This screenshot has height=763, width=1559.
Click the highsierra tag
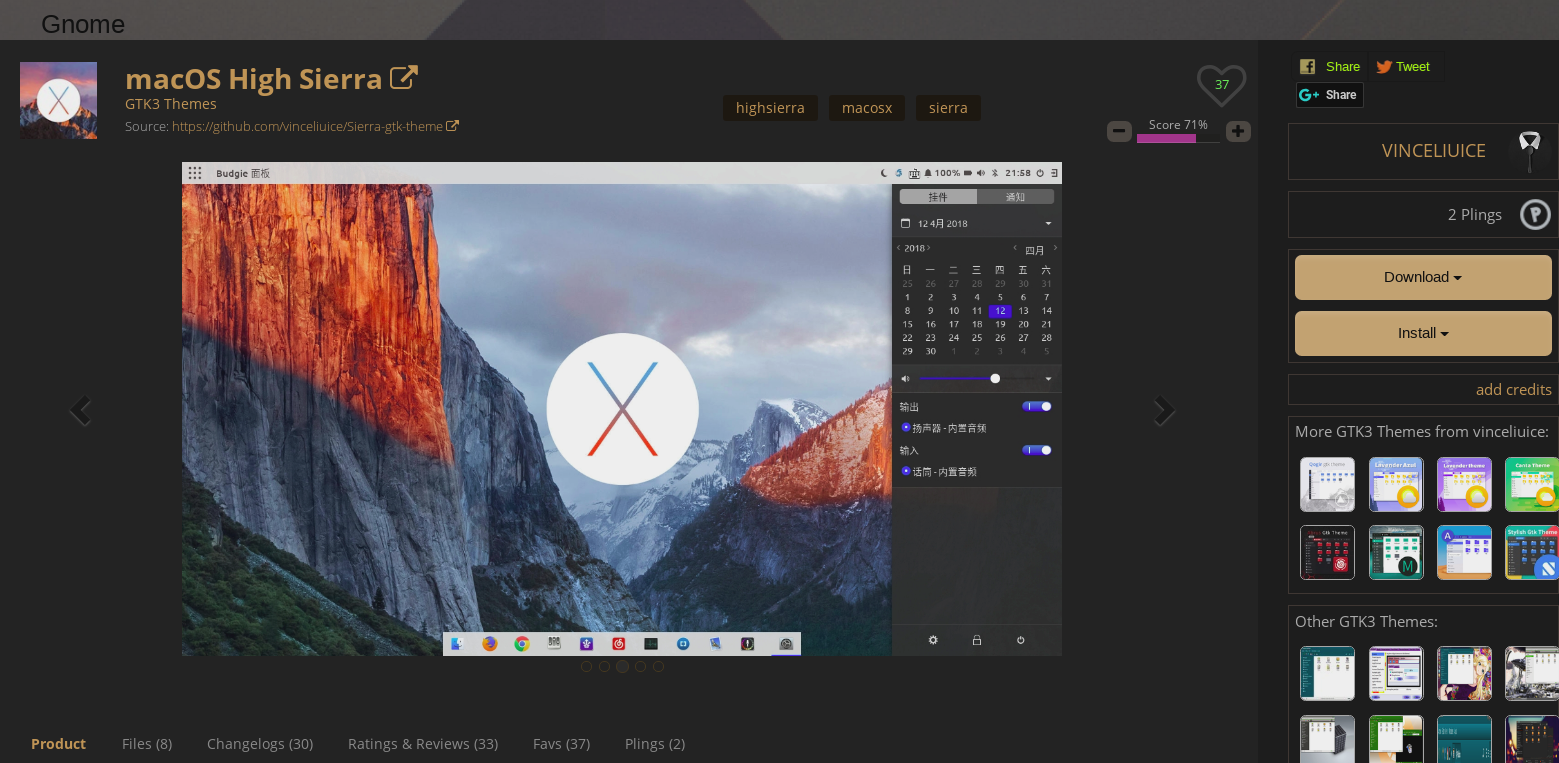tap(770, 108)
